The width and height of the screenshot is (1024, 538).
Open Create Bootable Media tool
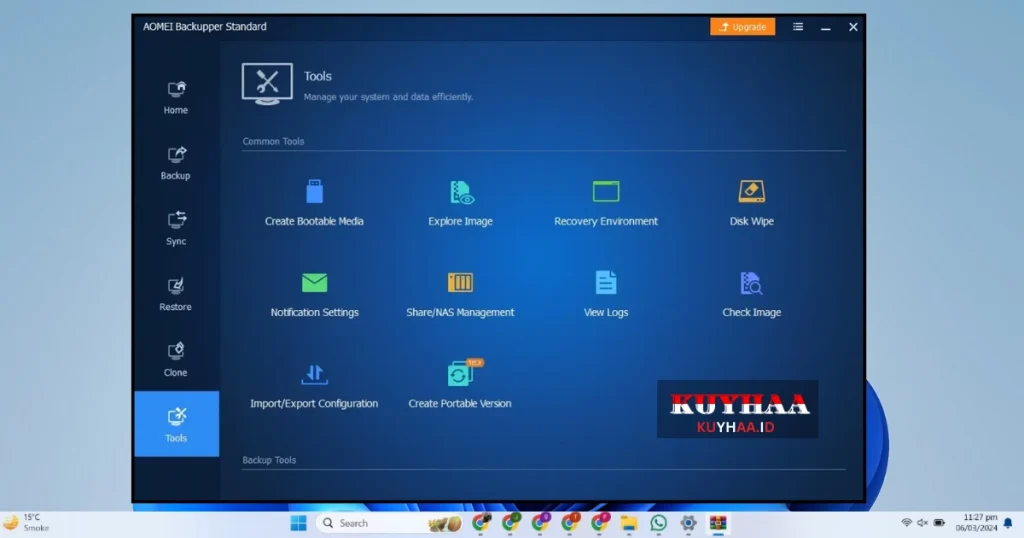click(314, 203)
